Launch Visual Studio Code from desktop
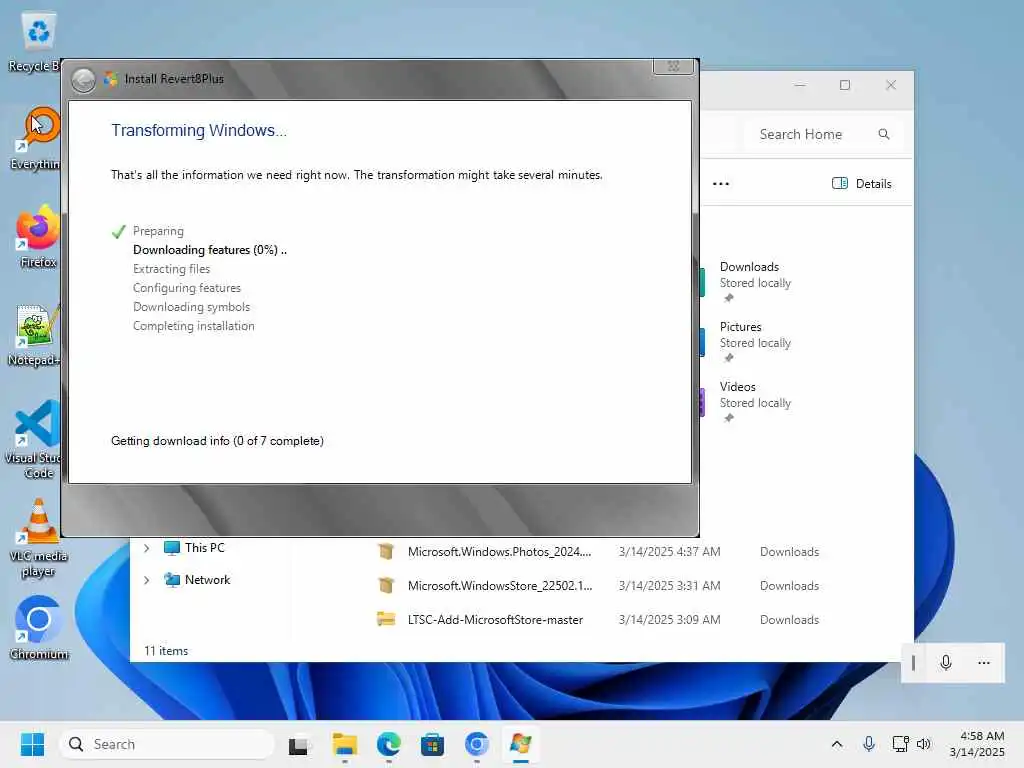1024x768 pixels. 34,439
